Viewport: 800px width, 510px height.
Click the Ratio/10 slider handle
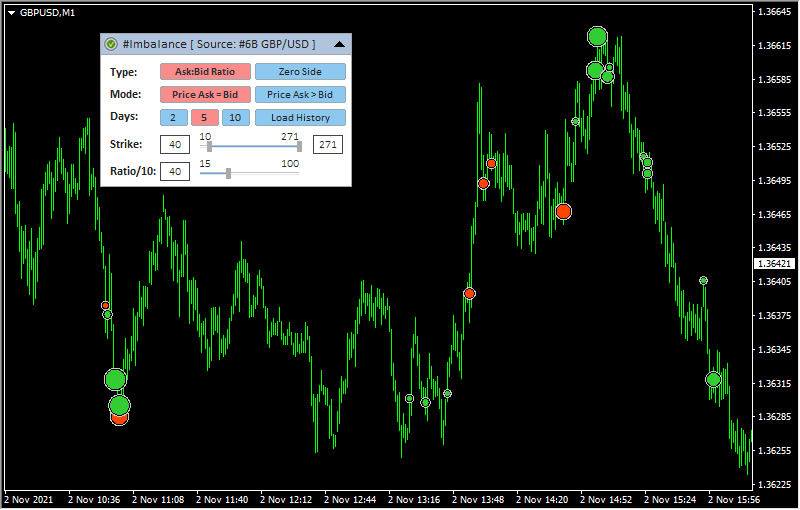pyautogui.click(x=229, y=173)
